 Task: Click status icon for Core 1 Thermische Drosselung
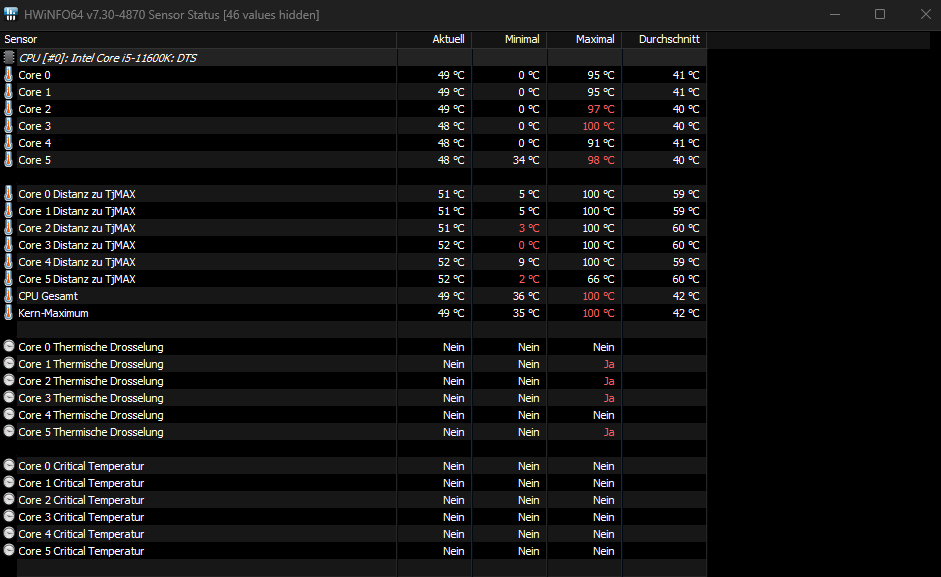click(9, 363)
